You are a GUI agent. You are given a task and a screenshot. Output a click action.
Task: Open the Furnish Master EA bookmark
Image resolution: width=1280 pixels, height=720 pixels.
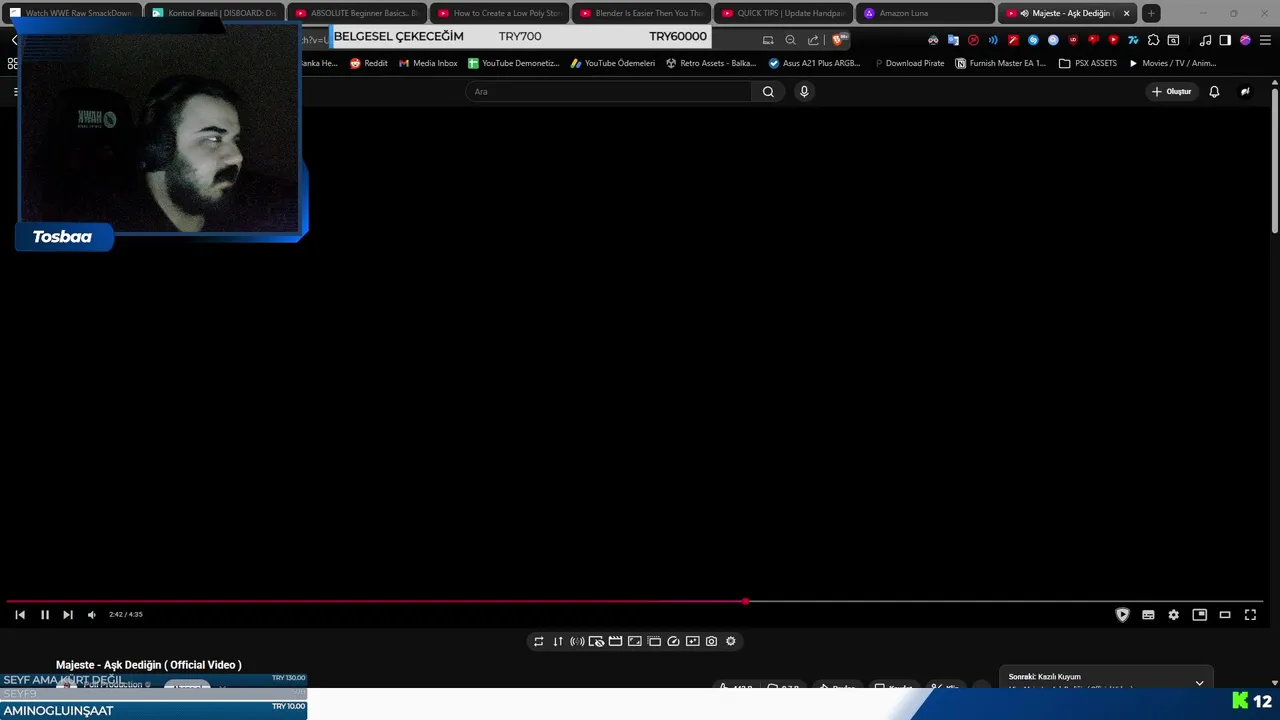1000,63
